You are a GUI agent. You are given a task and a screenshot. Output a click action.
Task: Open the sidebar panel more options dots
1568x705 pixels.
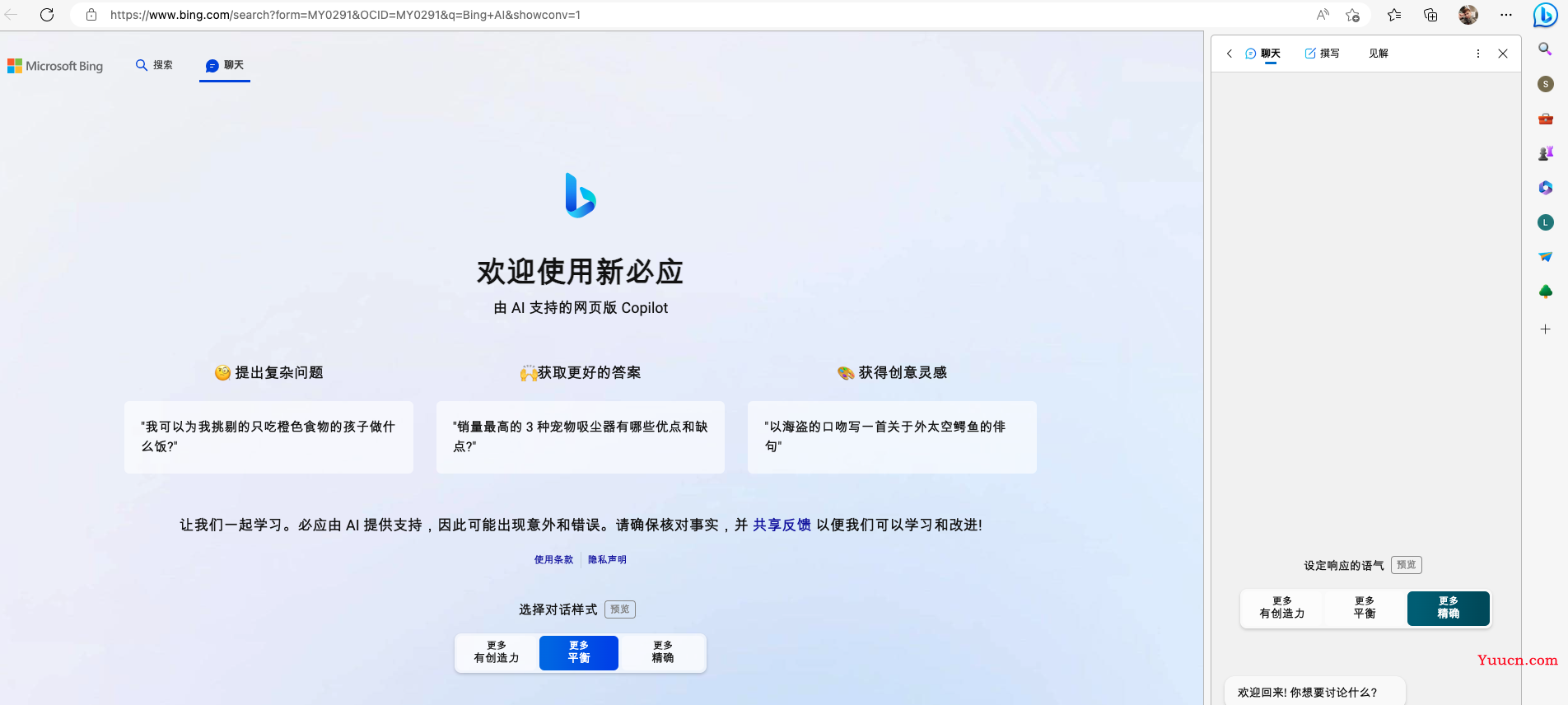pos(1478,54)
